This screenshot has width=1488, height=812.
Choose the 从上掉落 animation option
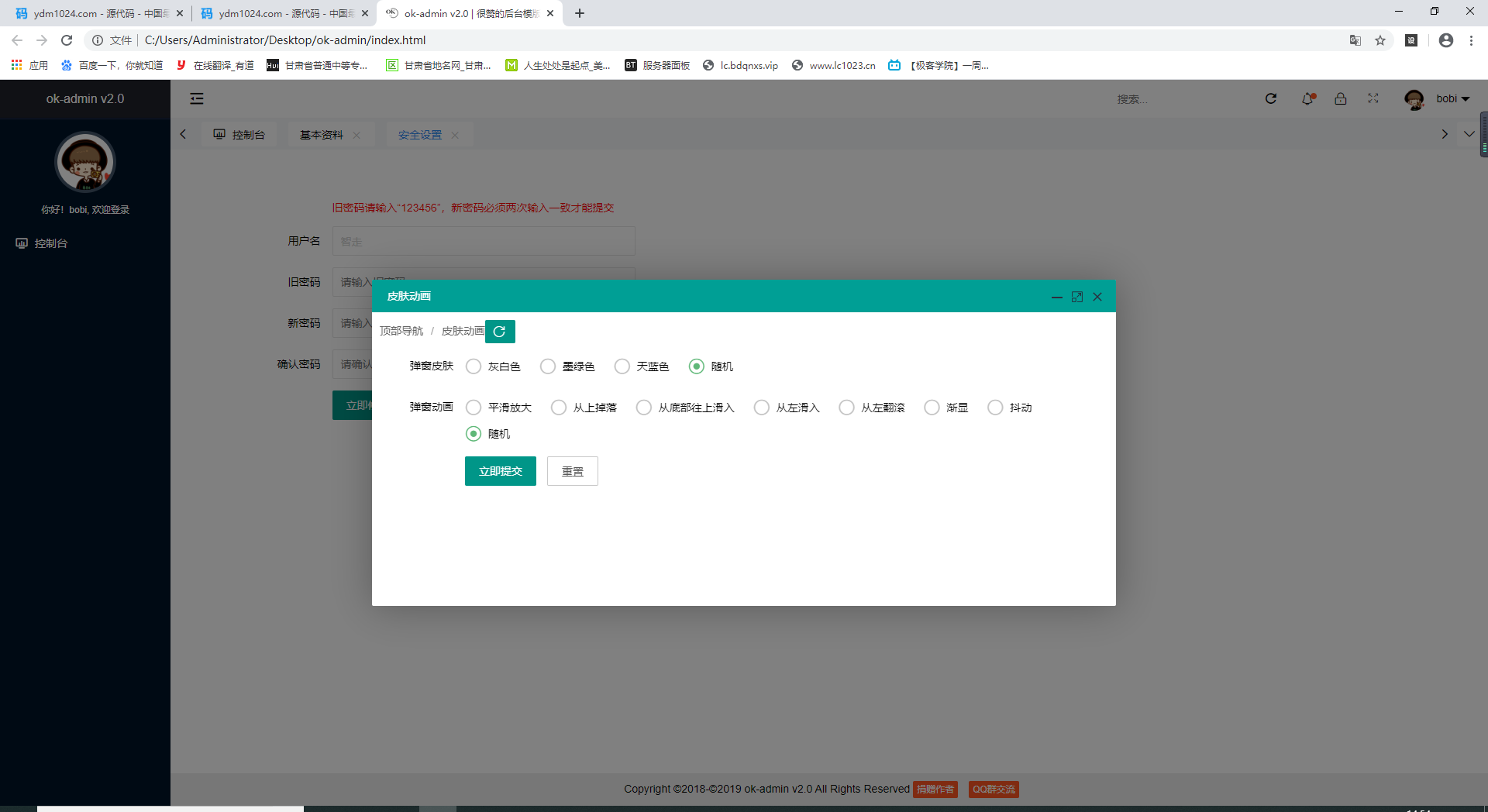point(559,408)
